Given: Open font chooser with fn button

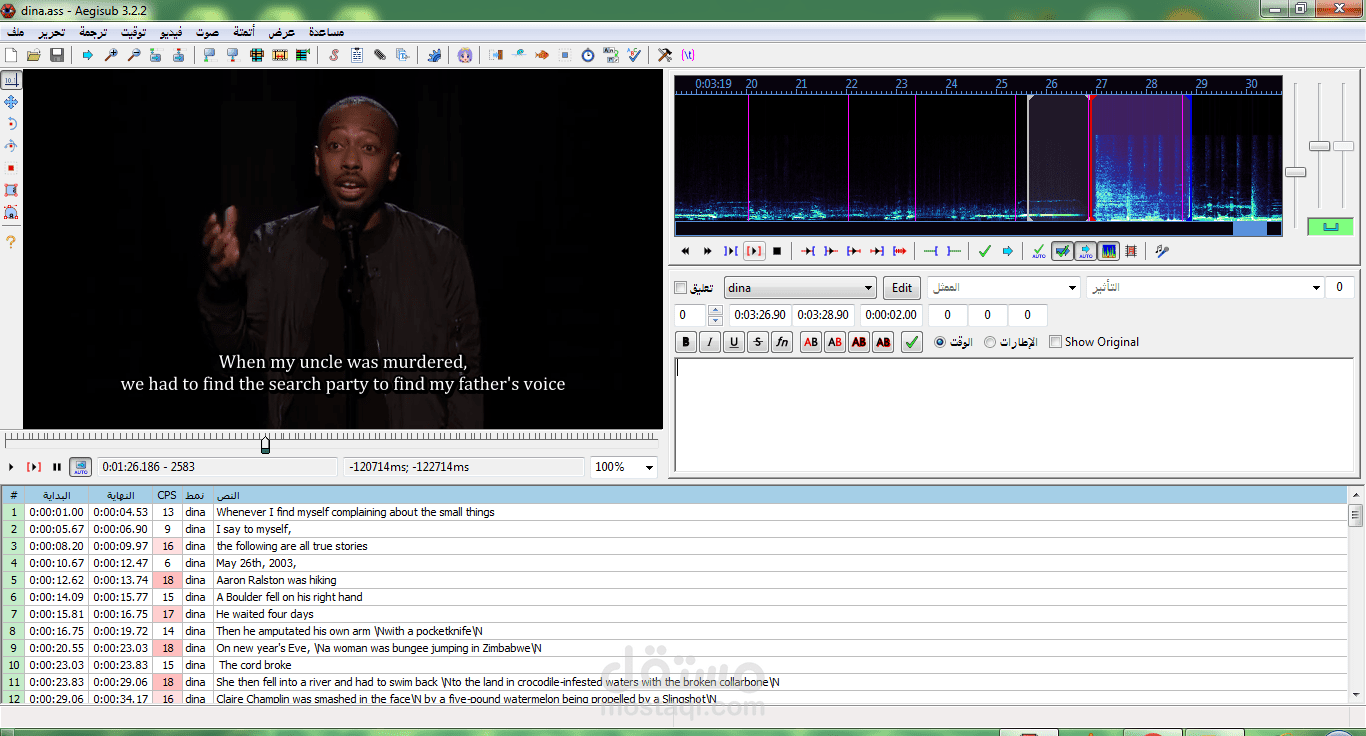Looking at the screenshot, I should (782, 342).
